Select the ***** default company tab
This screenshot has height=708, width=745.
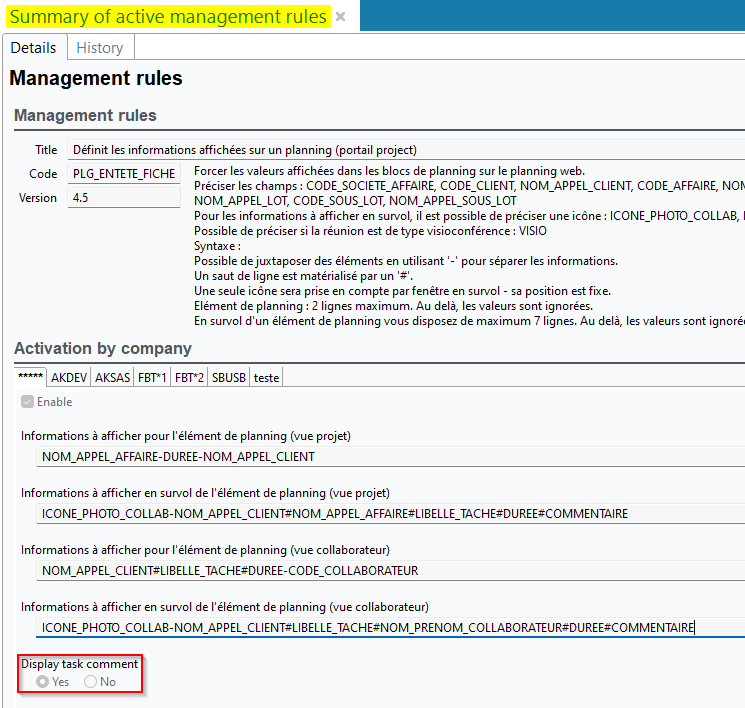31,377
